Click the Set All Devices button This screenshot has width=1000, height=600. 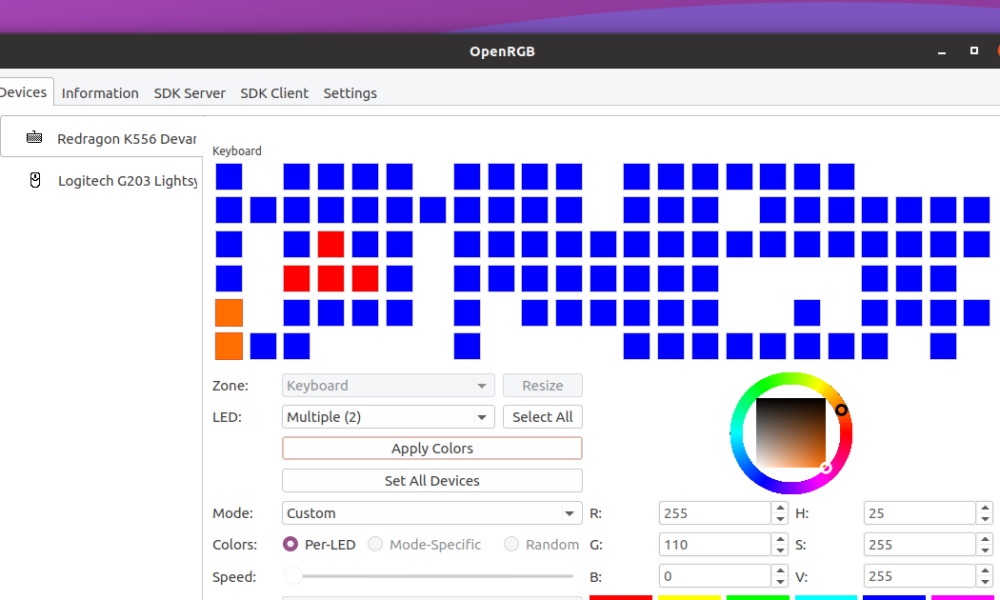point(432,481)
